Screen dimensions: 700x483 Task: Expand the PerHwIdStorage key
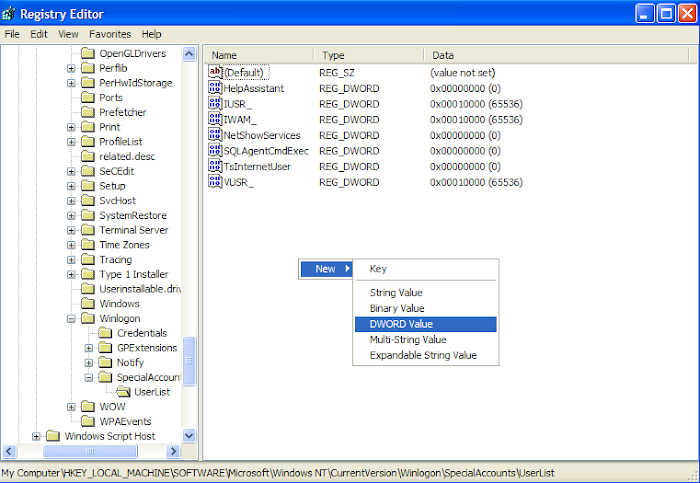point(71,83)
